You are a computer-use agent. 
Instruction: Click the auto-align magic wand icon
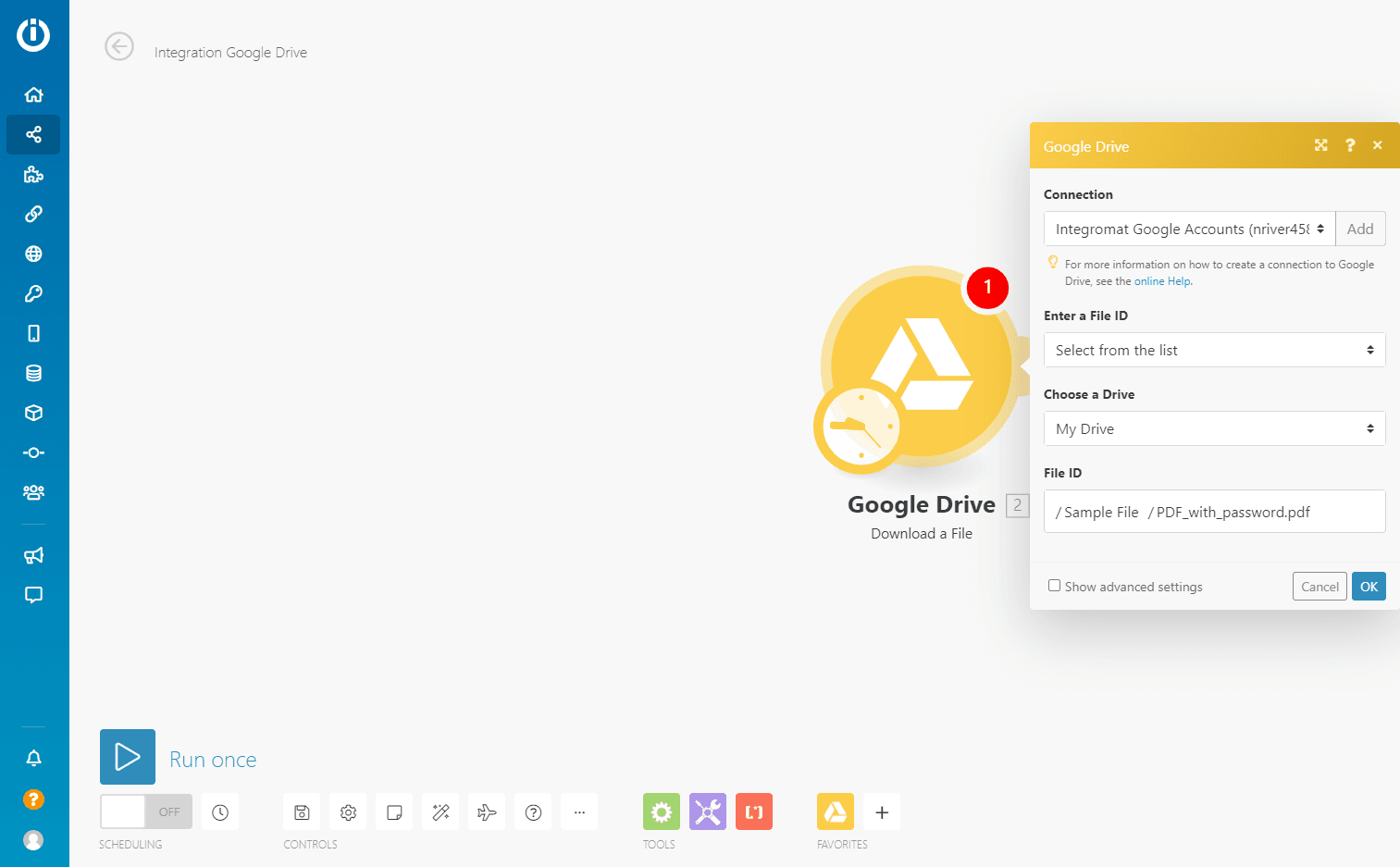(440, 812)
